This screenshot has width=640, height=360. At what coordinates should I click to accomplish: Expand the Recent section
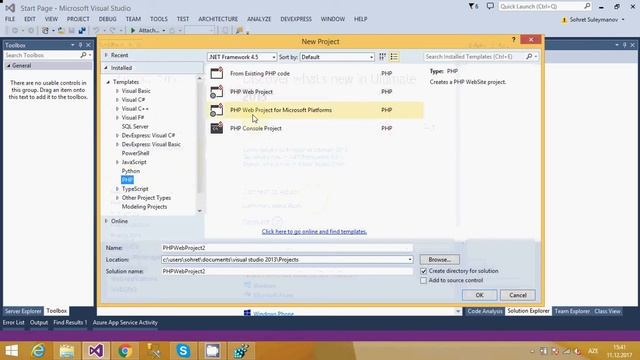click(x=106, y=55)
